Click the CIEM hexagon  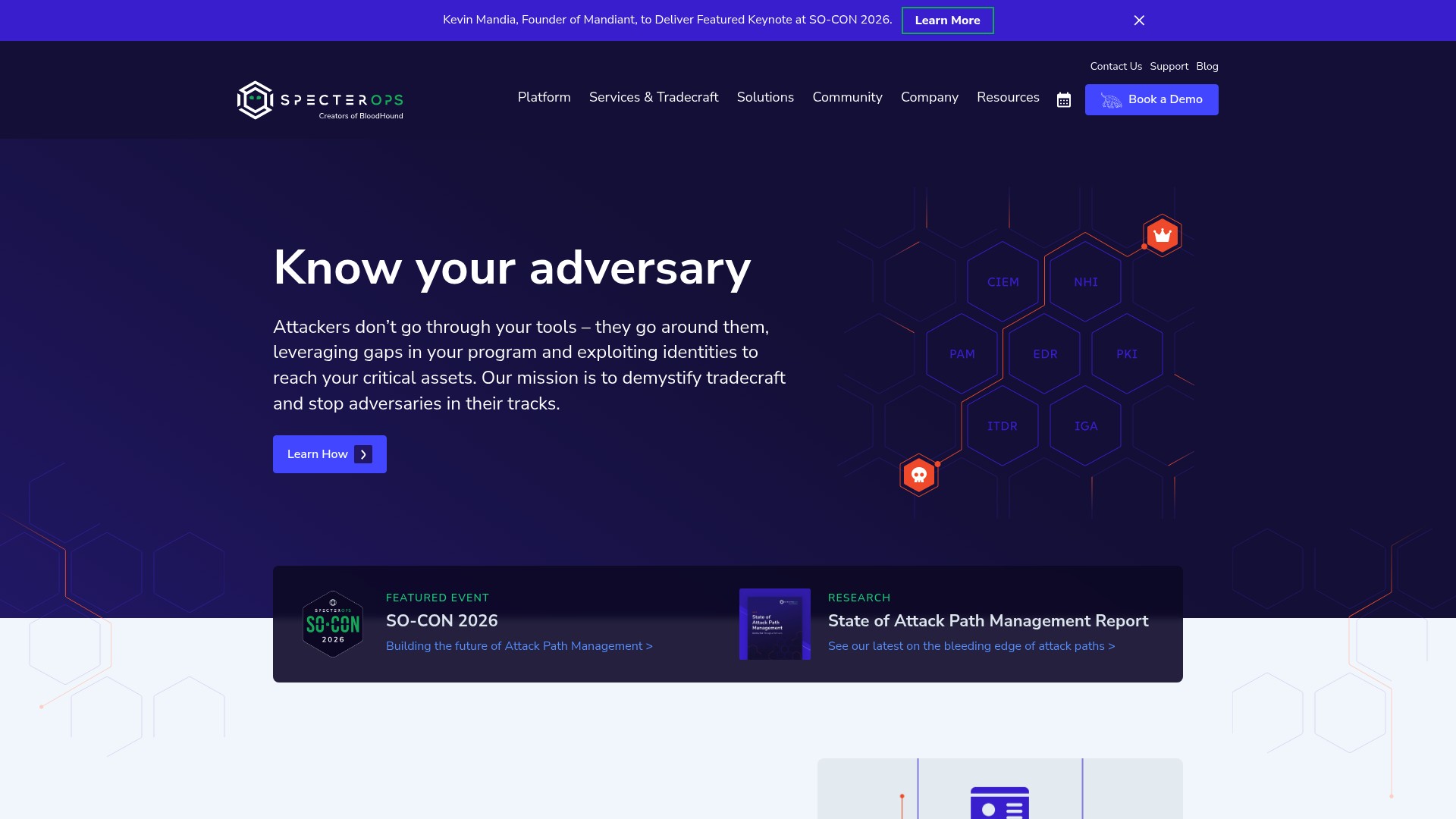point(1003,282)
